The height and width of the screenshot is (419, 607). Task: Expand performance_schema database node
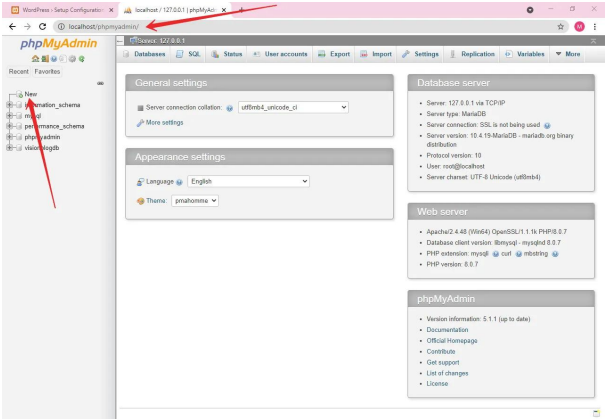[10, 126]
